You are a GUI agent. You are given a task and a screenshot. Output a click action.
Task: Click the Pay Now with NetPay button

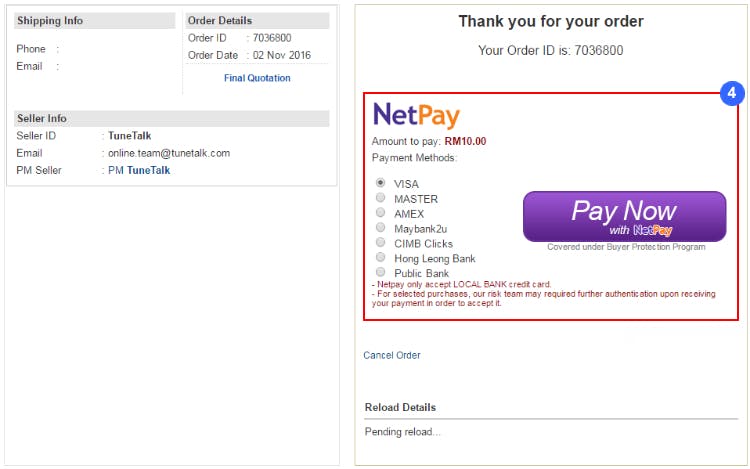click(x=625, y=217)
